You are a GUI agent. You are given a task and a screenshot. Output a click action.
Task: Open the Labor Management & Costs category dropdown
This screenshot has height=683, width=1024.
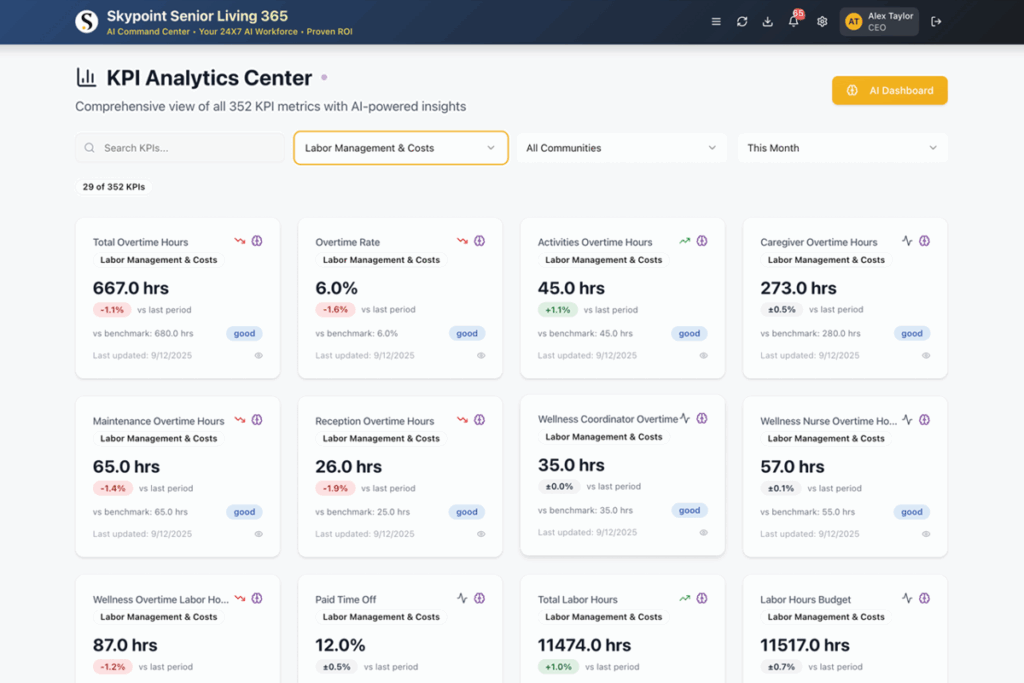click(401, 148)
